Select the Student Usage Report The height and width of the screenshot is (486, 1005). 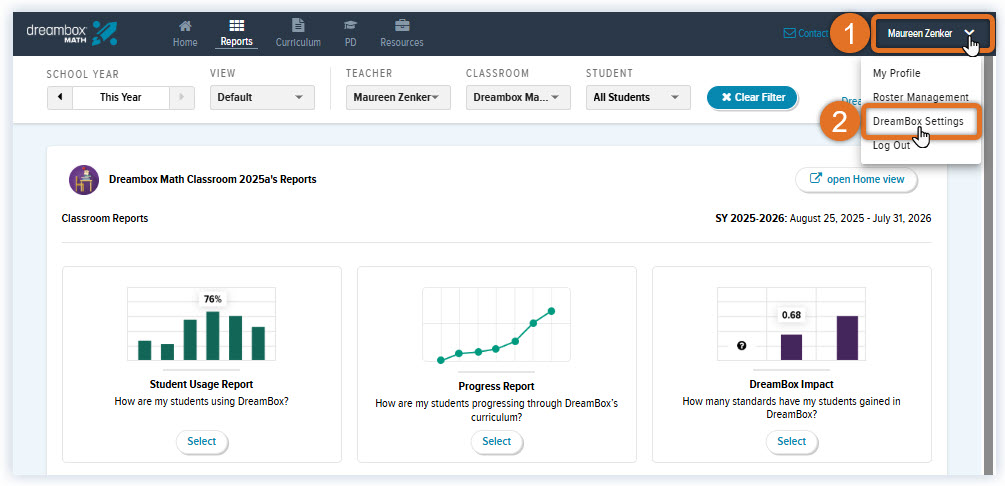(201, 442)
